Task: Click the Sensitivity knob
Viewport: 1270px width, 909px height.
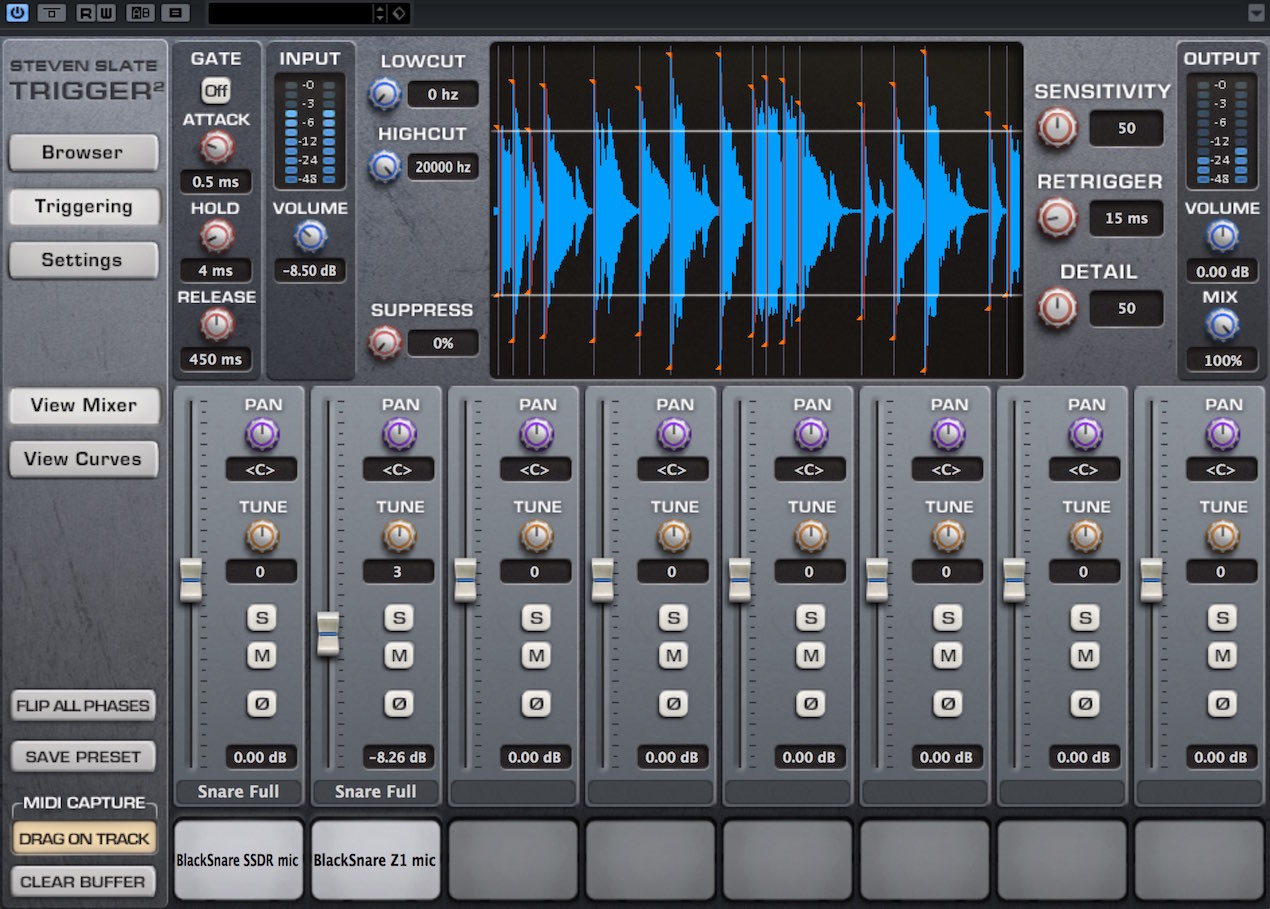Action: tap(1057, 128)
